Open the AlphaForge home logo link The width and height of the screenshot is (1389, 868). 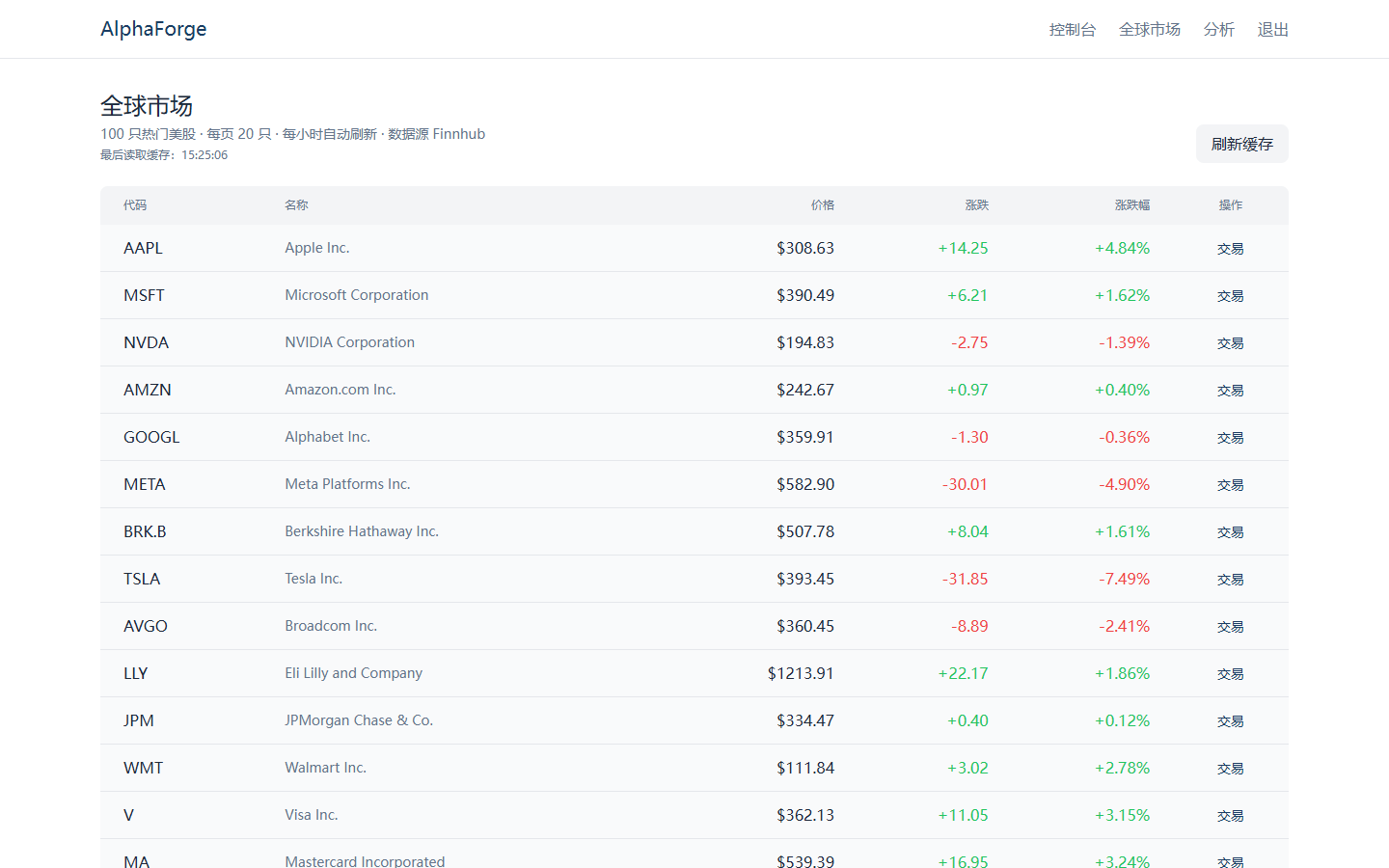(153, 29)
